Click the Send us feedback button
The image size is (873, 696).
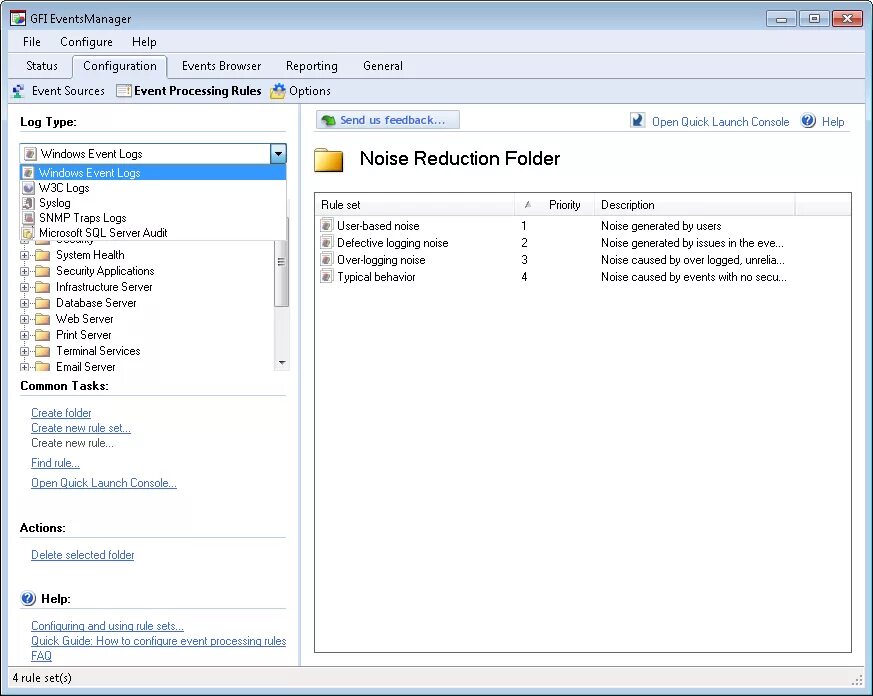(388, 120)
